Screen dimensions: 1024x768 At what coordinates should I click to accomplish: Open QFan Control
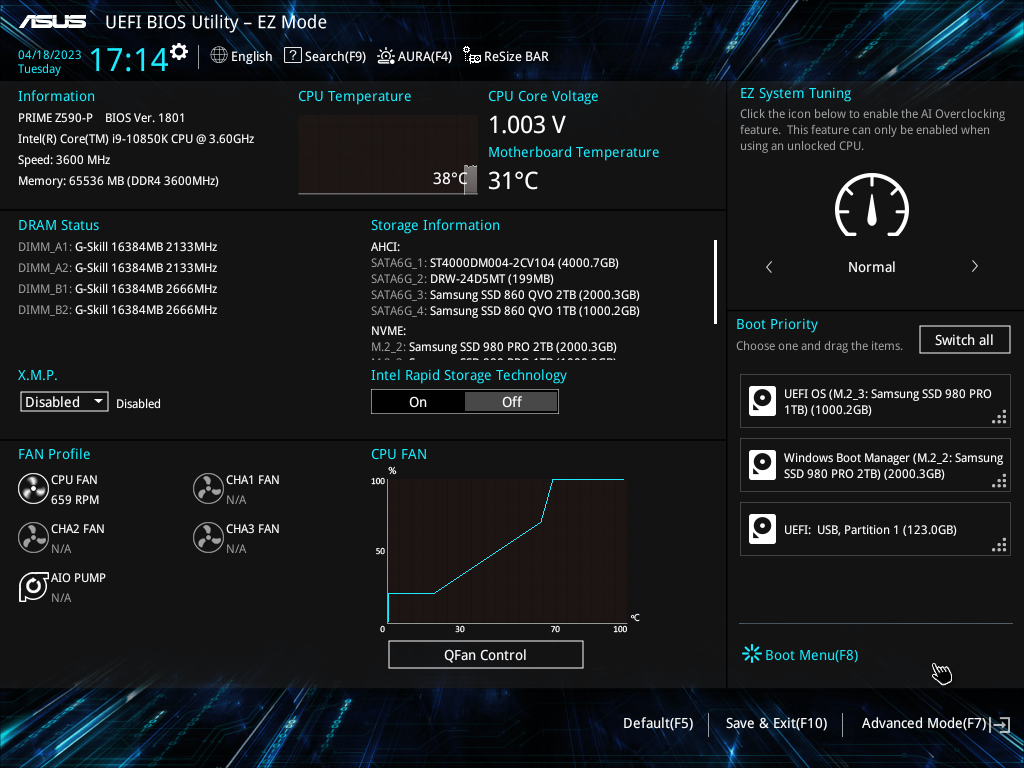(485, 654)
